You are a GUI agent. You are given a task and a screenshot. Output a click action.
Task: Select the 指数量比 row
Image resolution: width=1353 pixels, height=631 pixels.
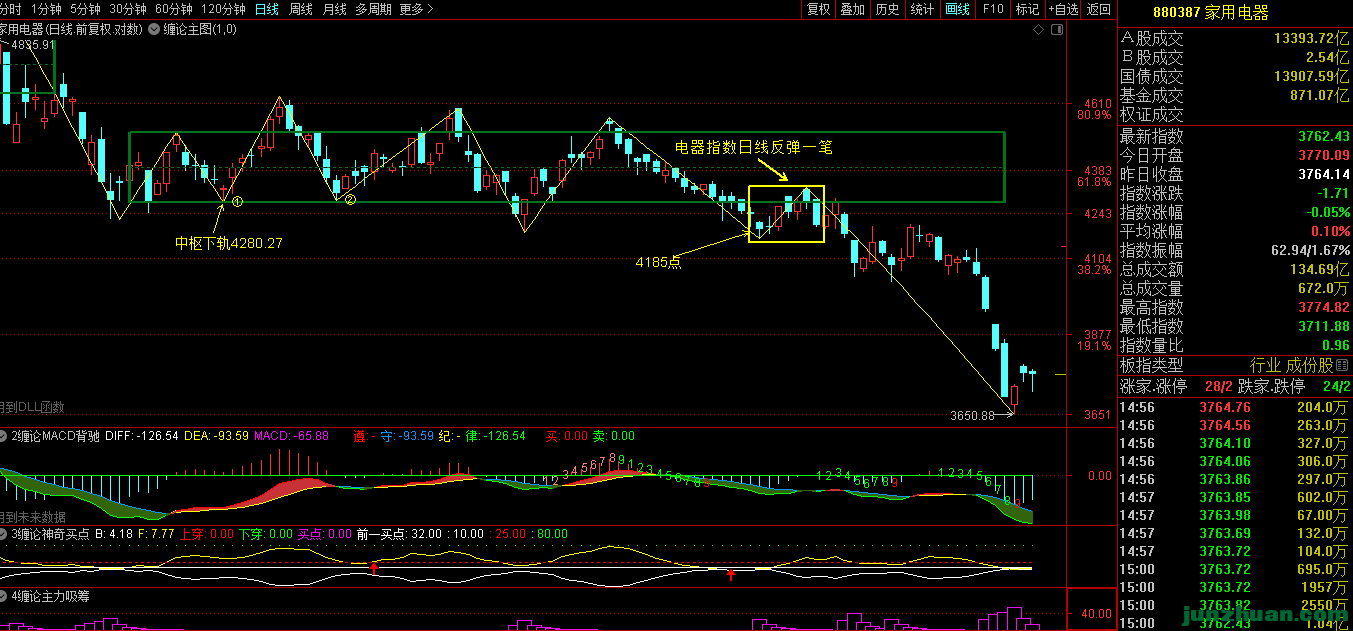click(1235, 345)
